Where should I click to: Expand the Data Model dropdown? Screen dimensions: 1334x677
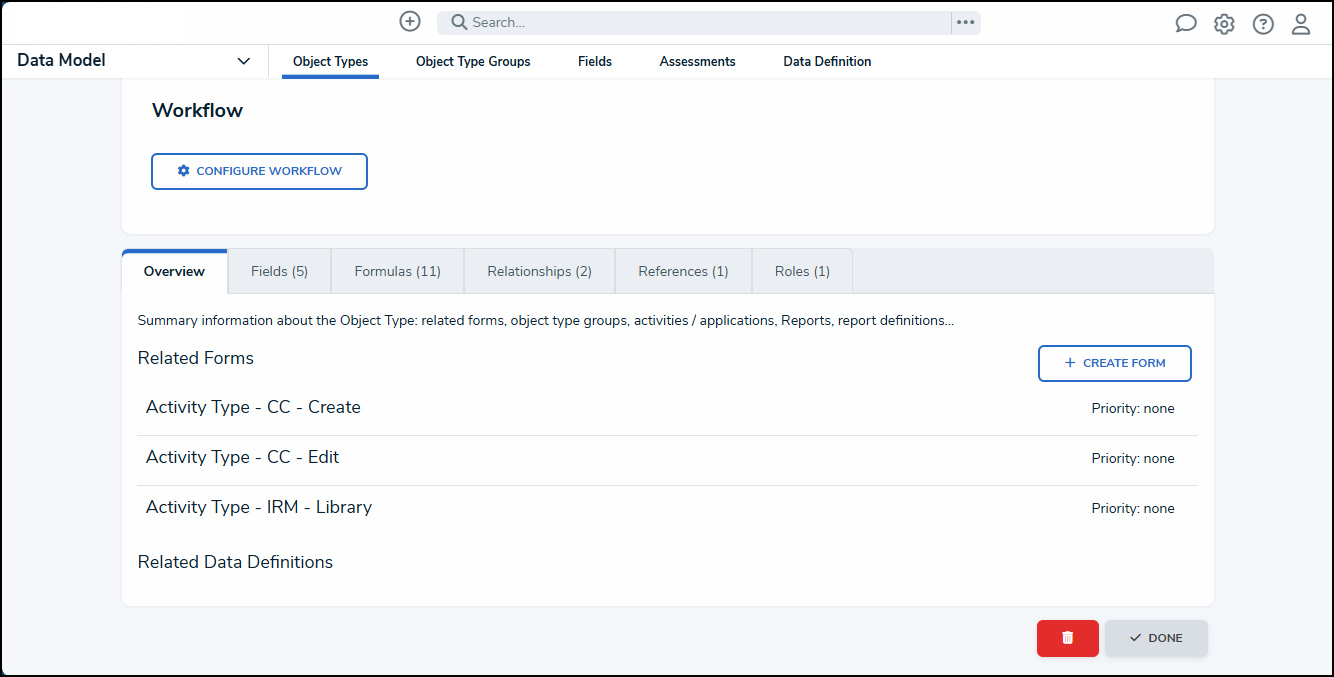(x=243, y=60)
